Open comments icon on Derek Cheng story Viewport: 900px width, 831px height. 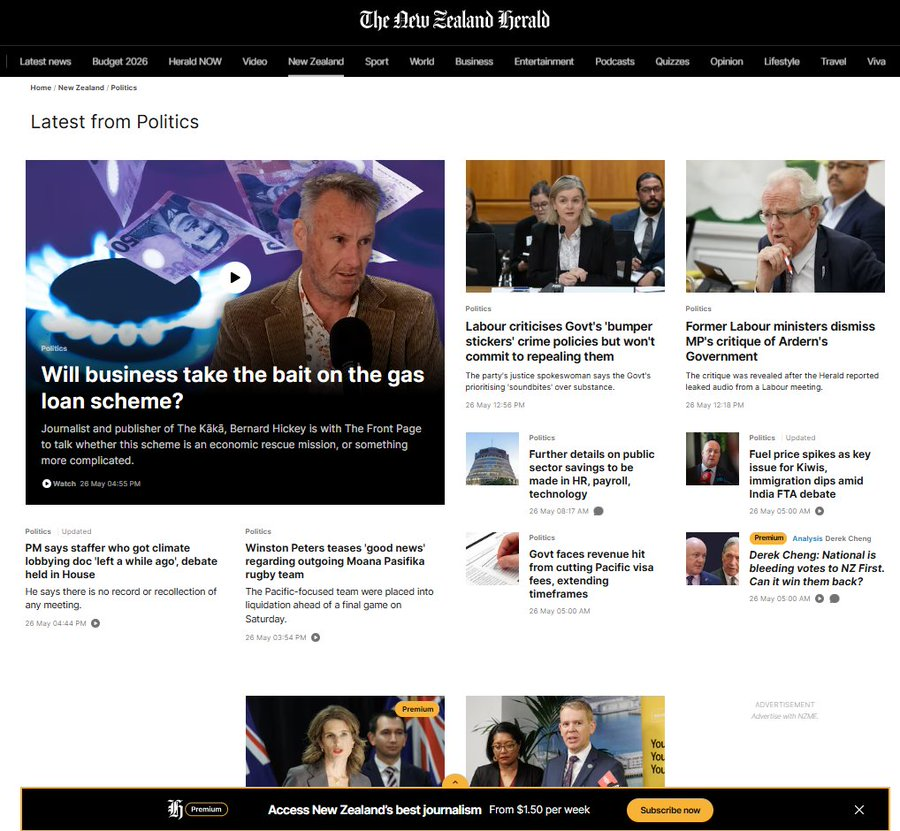835,599
